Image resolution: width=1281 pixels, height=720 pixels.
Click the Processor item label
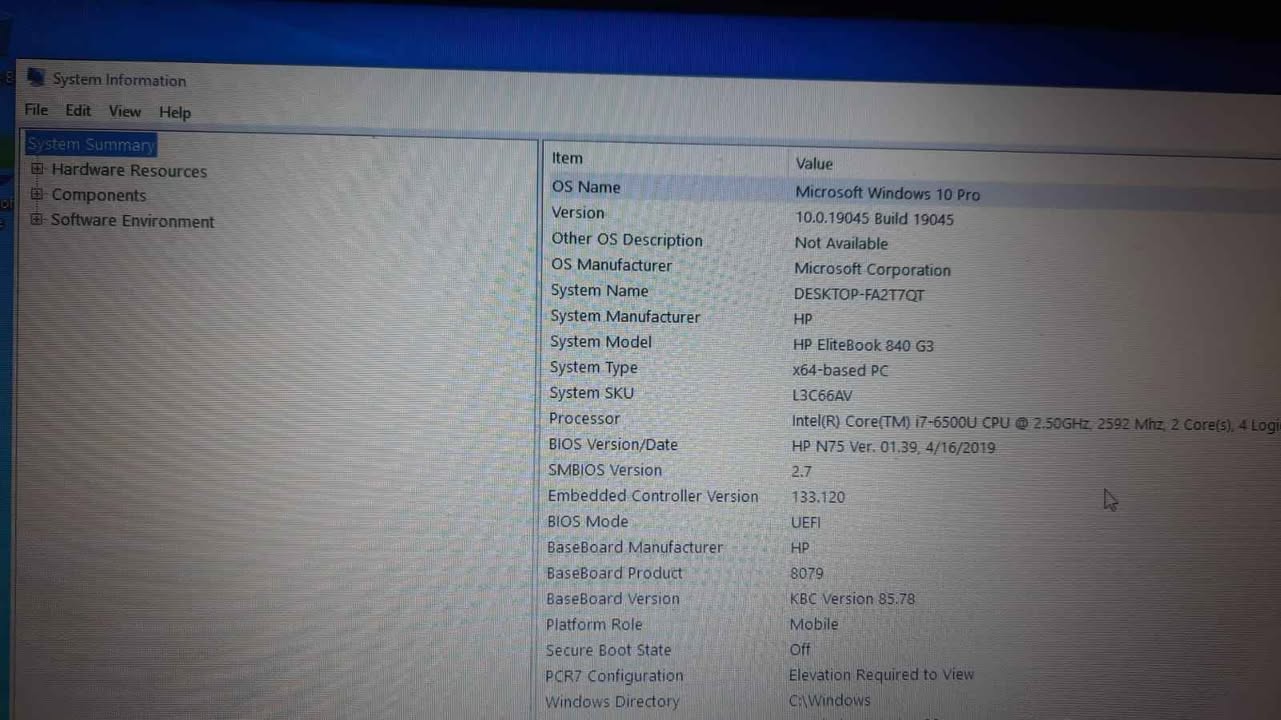[x=584, y=419]
